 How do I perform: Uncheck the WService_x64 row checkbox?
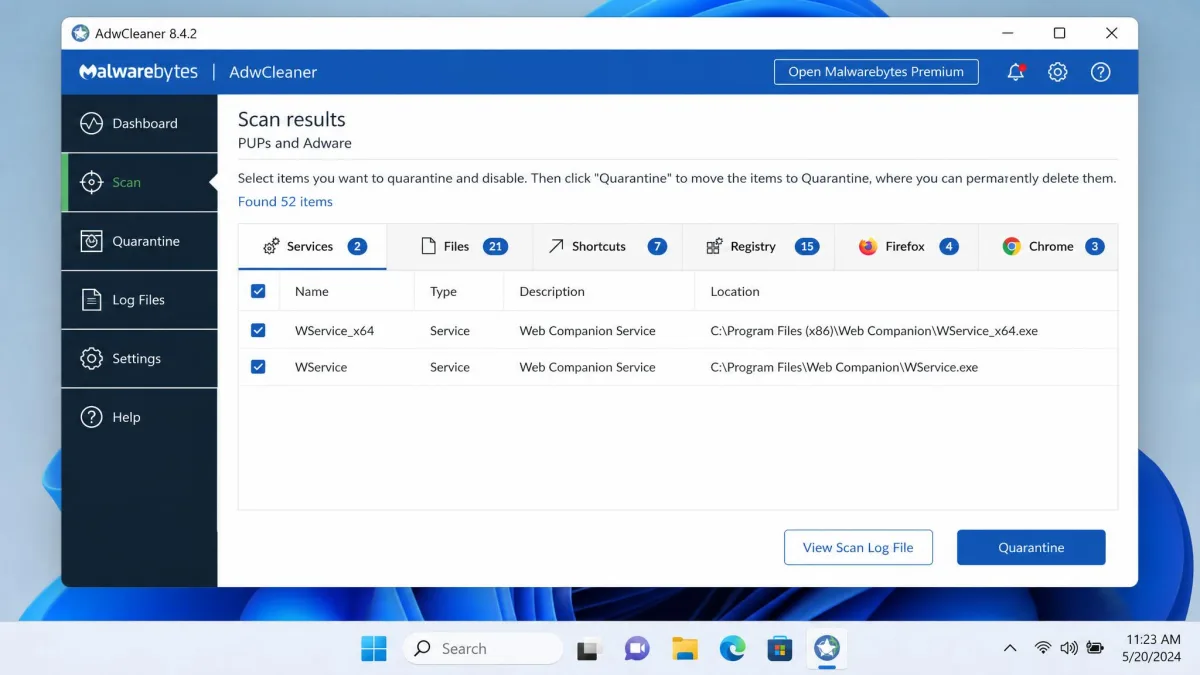(258, 330)
